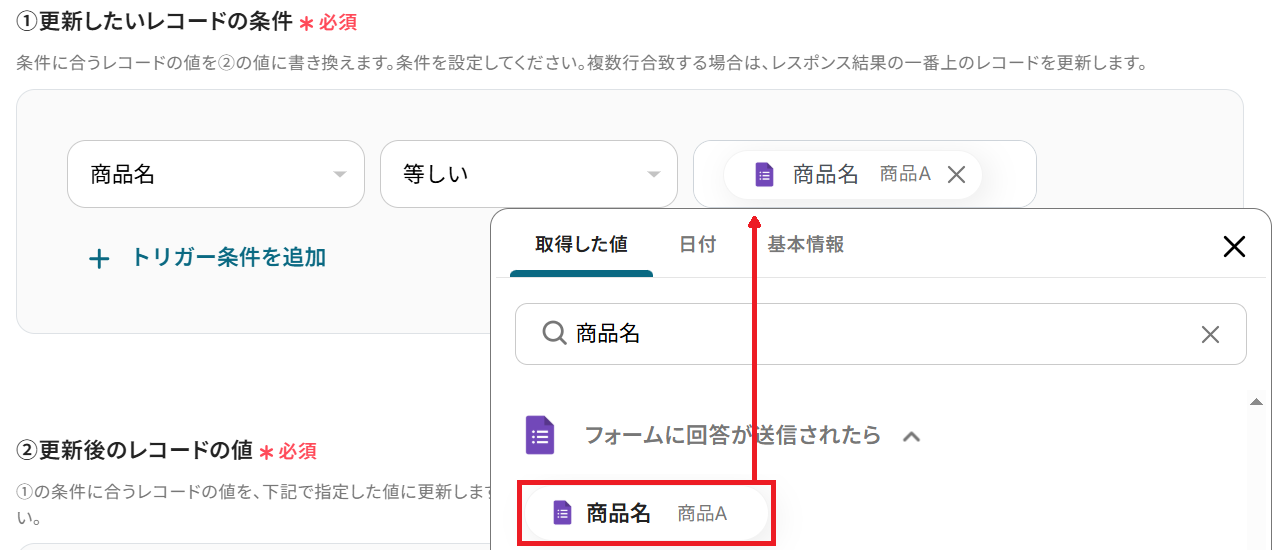Click the 商品名 search input field
Screen dimensions: 1281x550
pos(880,334)
